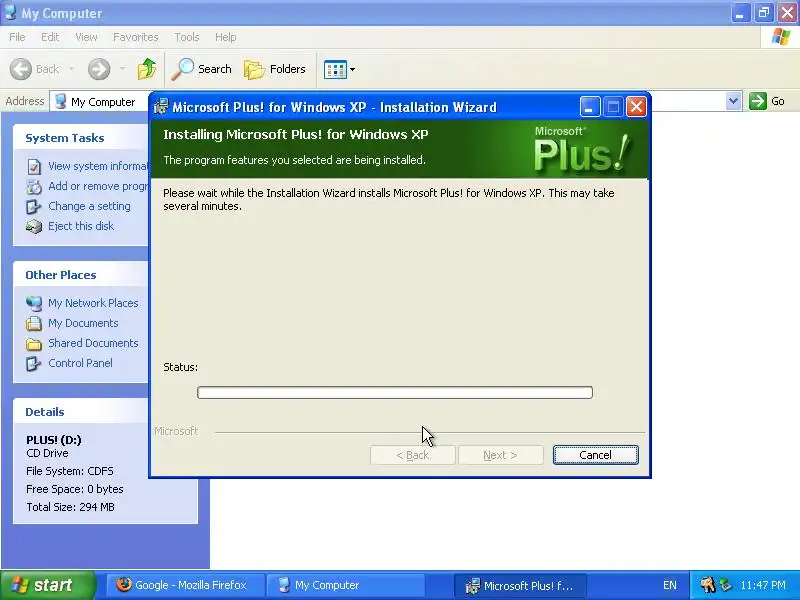Toggle the Folders pane button

(x=275, y=69)
